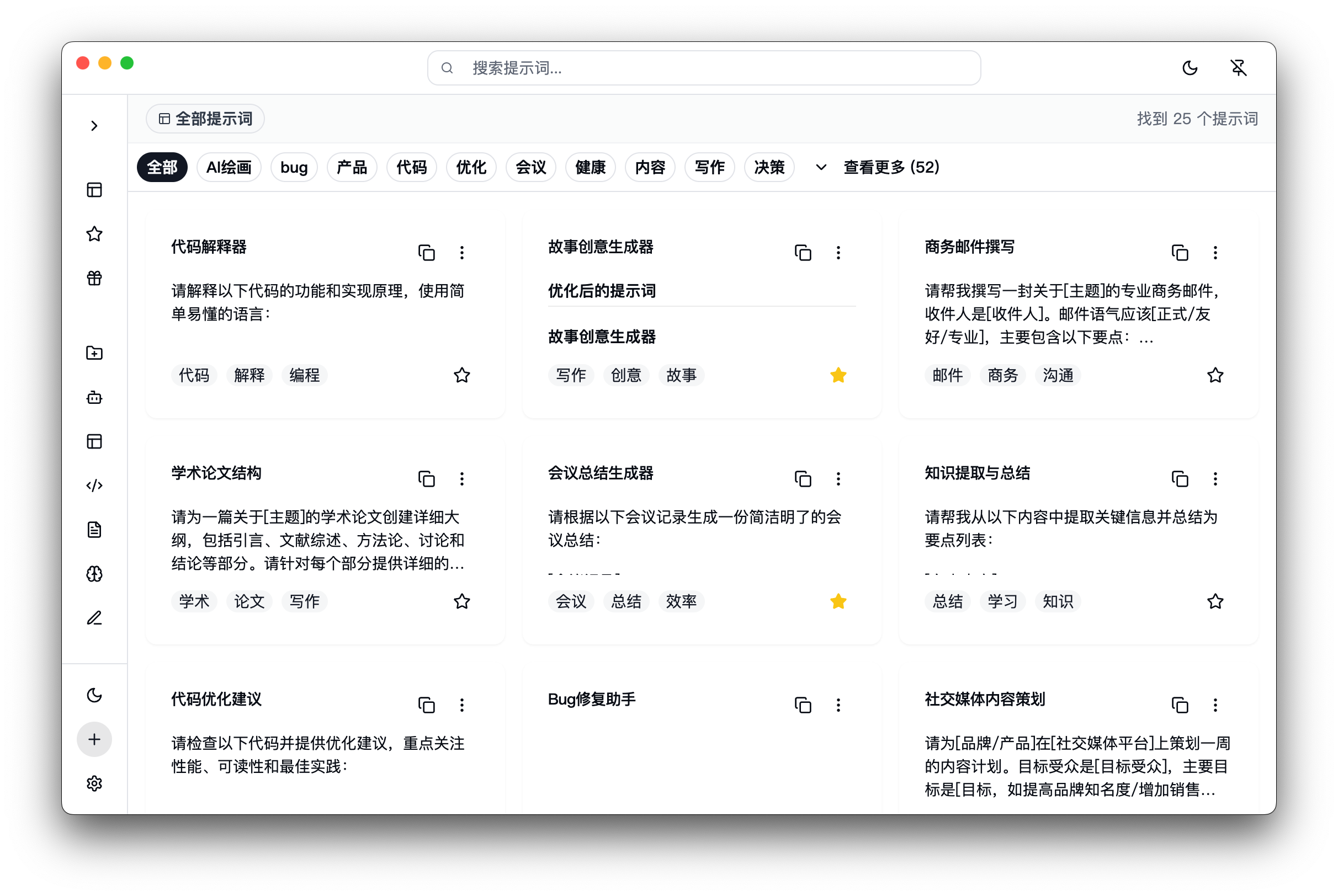
Task: Favorite the 知识提取与总结 card
Action: [1215, 602]
